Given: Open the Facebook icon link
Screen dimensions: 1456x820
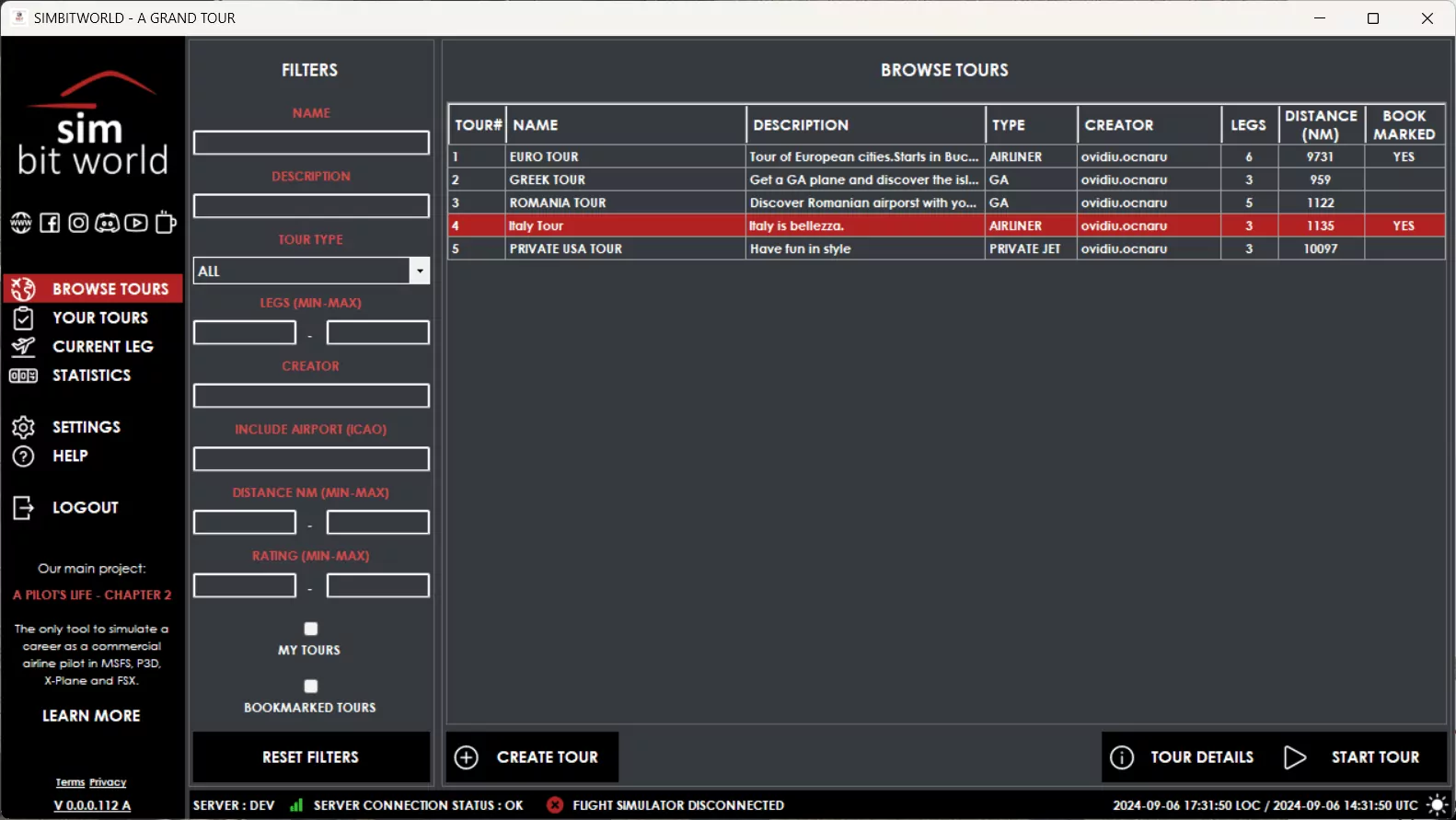Looking at the screenshot, I should [50, 223].
